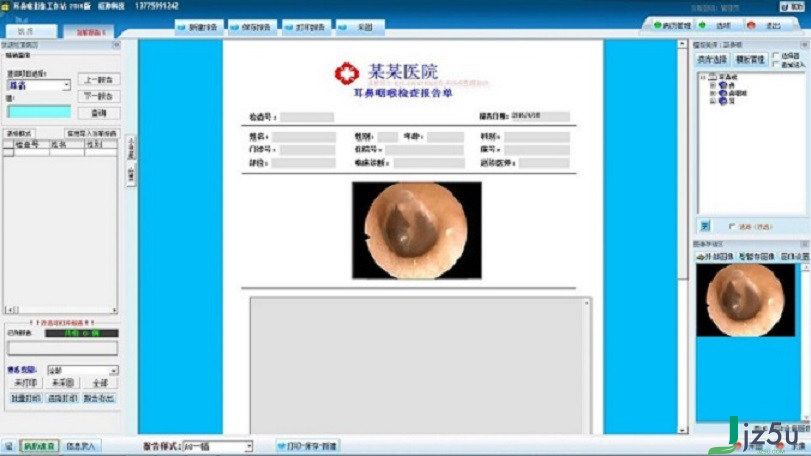Viewport: 811px width, 456px height.
Task: Click the new report toolbar button (新建报告)
Action: tap(199, 27)
